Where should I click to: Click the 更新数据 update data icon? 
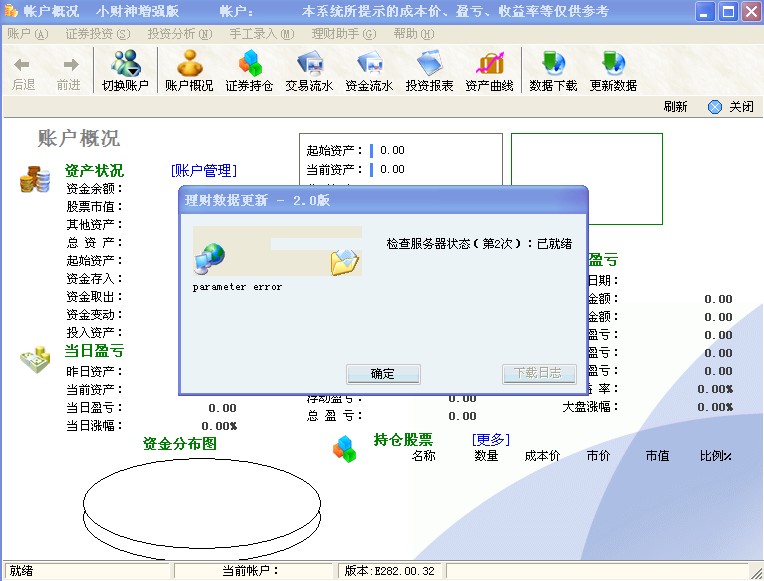(x=613, y=70)
